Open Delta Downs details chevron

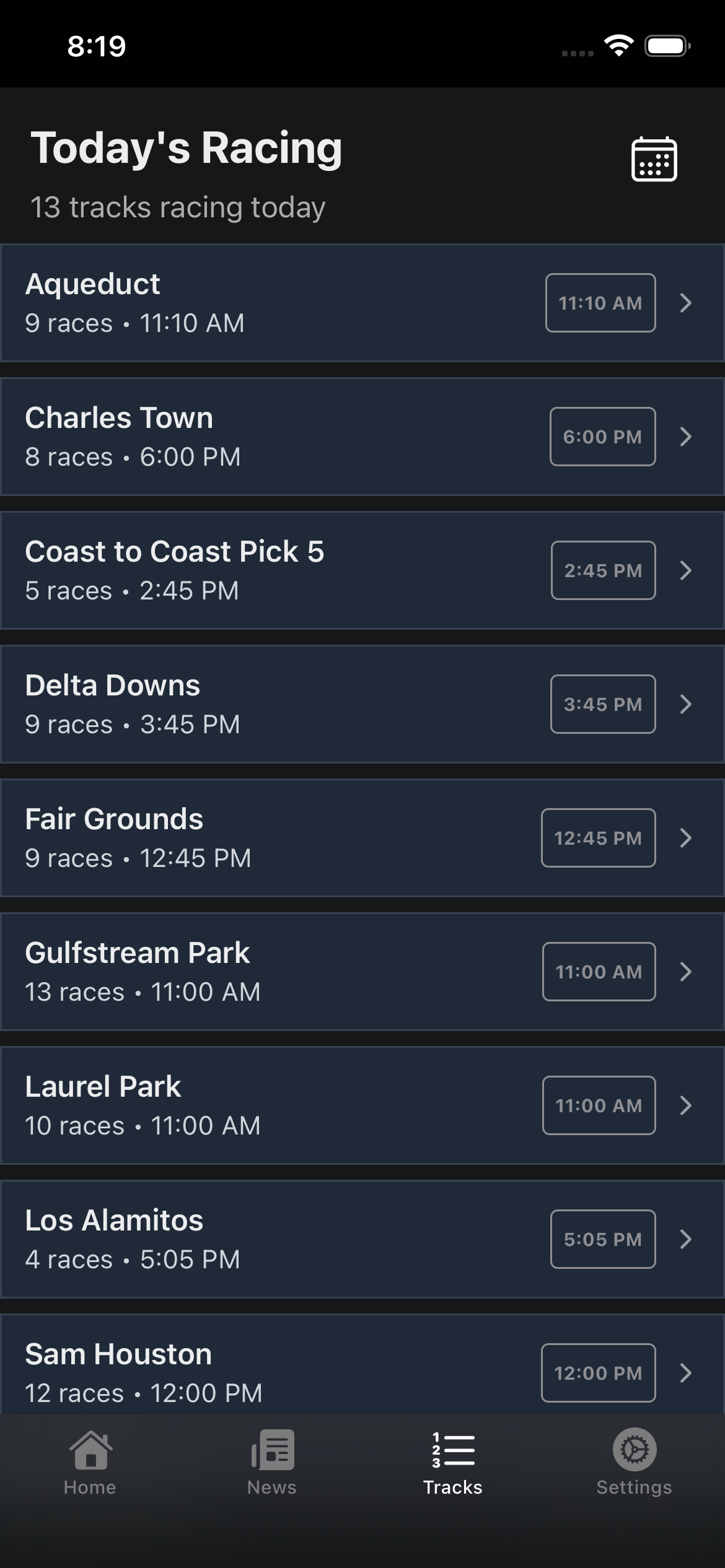coord(685,704)
